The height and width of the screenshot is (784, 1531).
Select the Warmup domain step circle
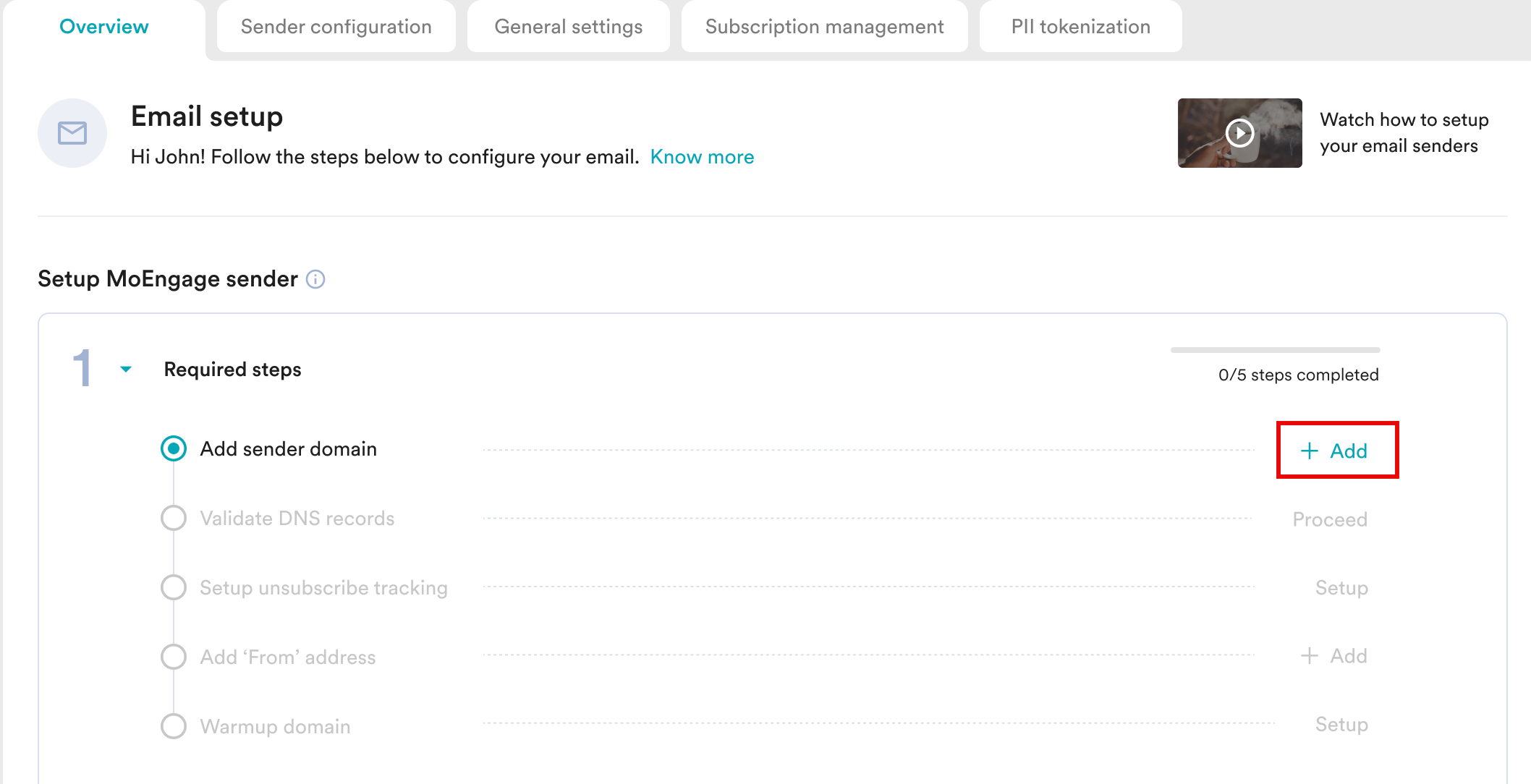click(174, 726)
